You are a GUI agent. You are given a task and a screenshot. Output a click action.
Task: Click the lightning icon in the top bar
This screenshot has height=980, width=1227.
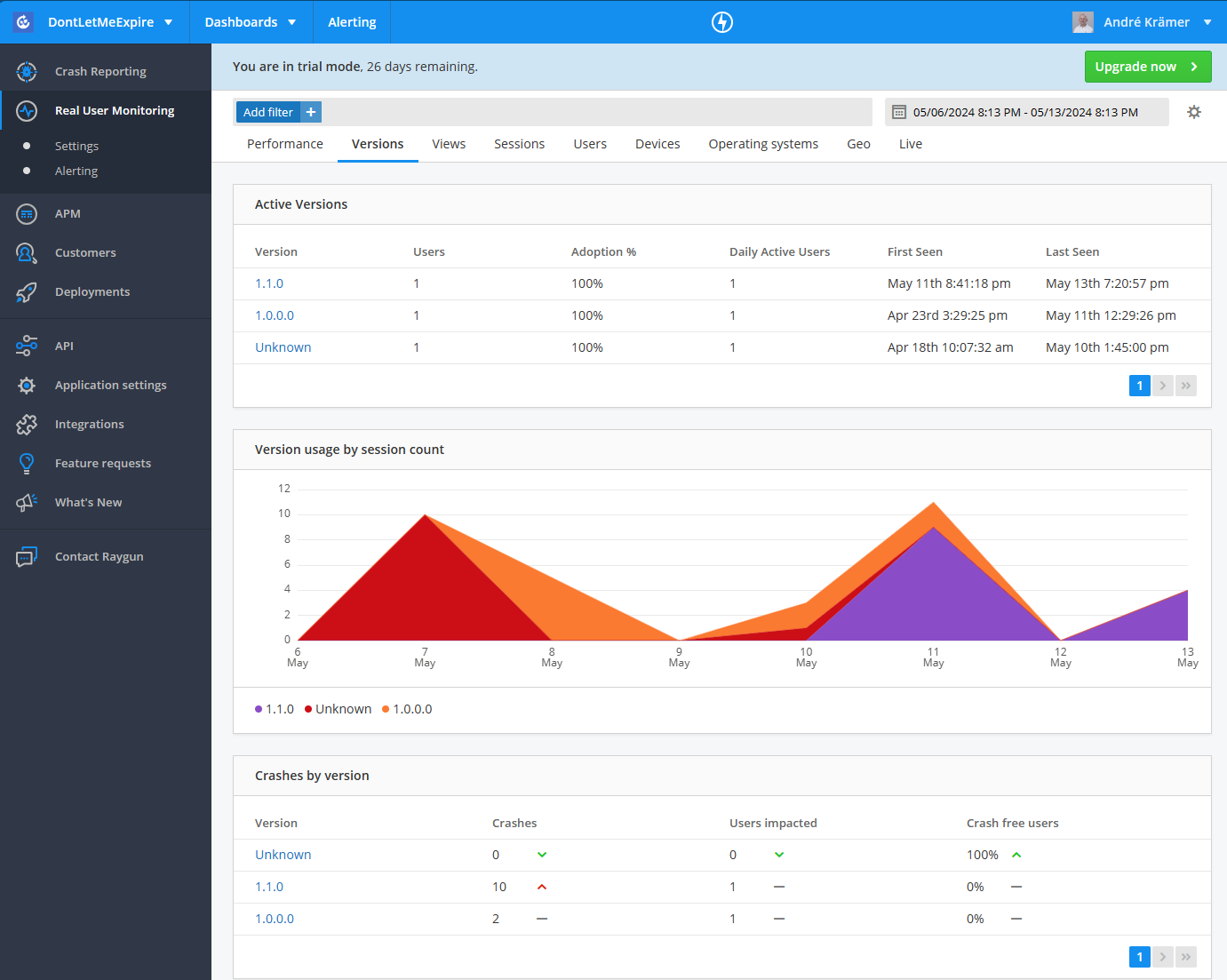point(721,21)
